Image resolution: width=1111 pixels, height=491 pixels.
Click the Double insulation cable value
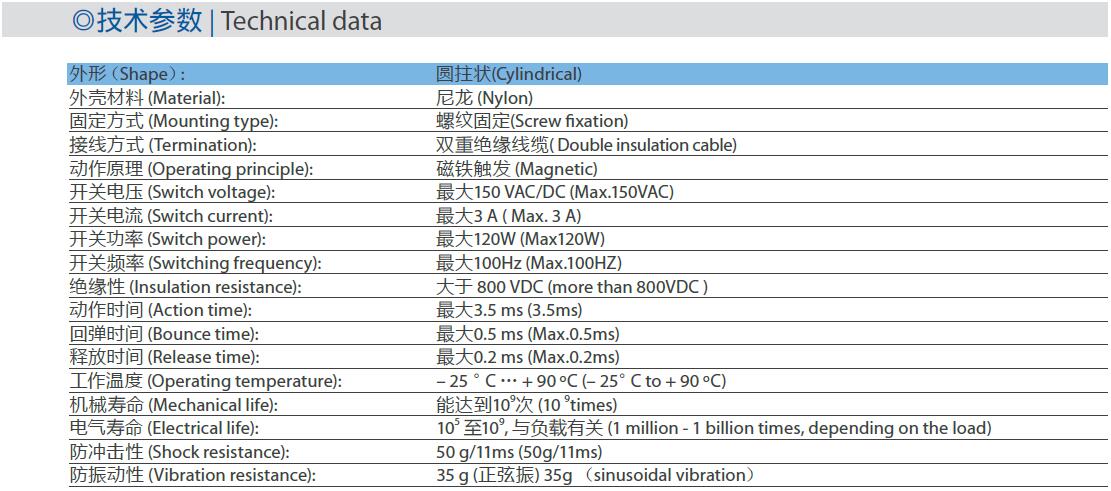click(586, 145)
